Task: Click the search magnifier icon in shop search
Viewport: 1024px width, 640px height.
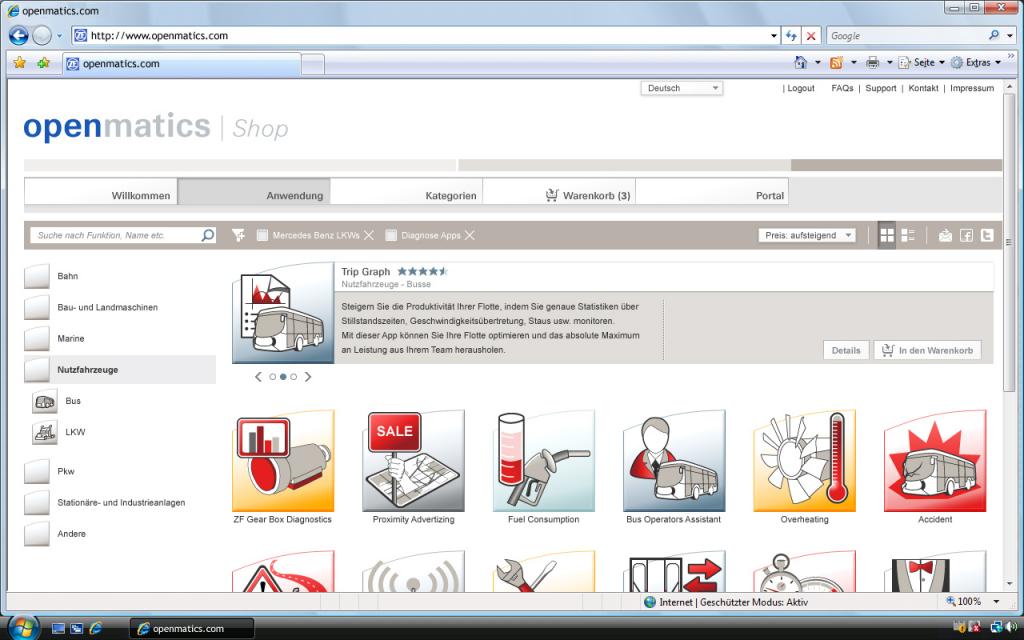Action: click(x=208, y=235)
